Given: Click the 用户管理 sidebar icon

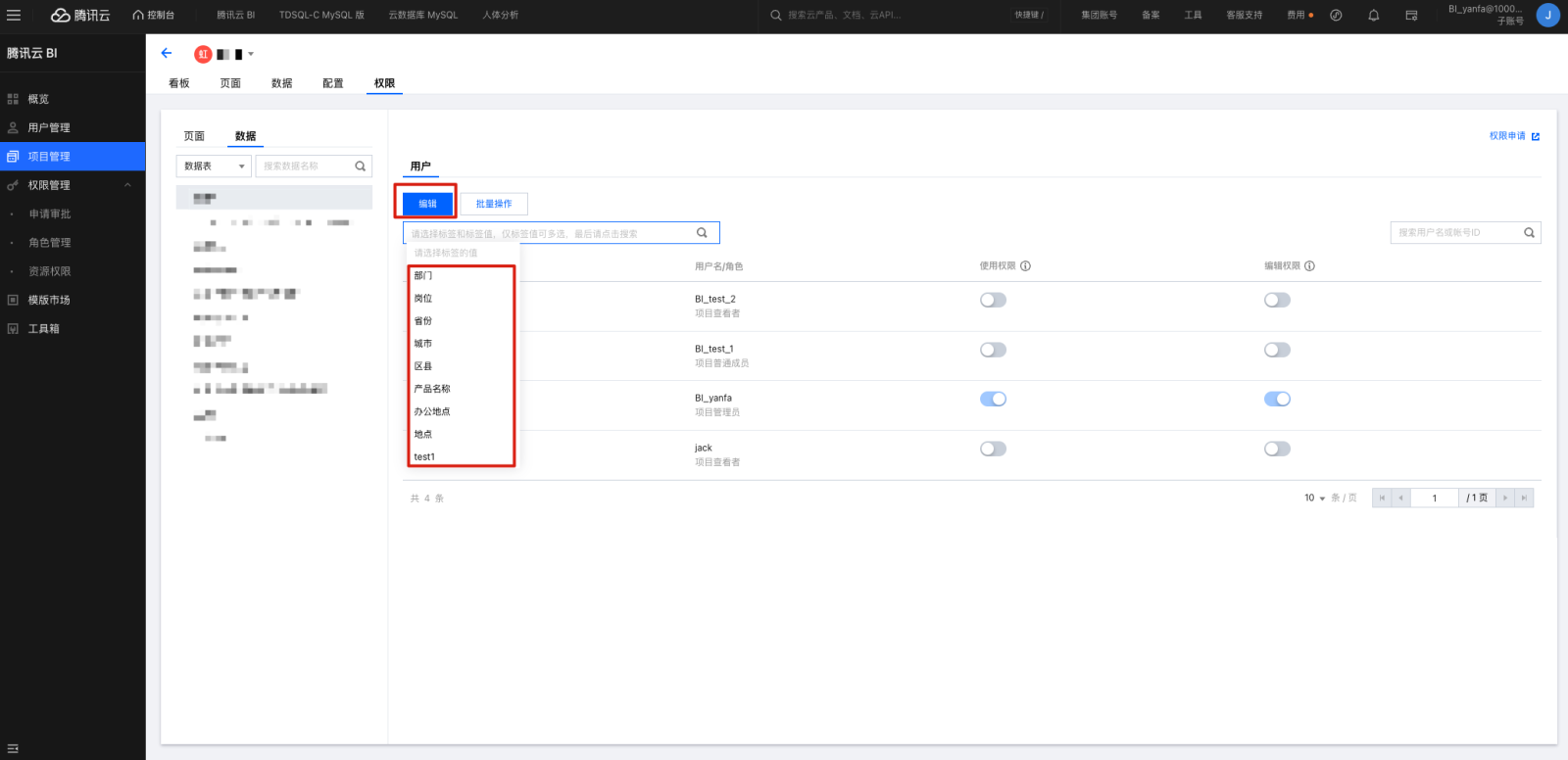Looking at the screenshot, I should [x=13, y=127].
